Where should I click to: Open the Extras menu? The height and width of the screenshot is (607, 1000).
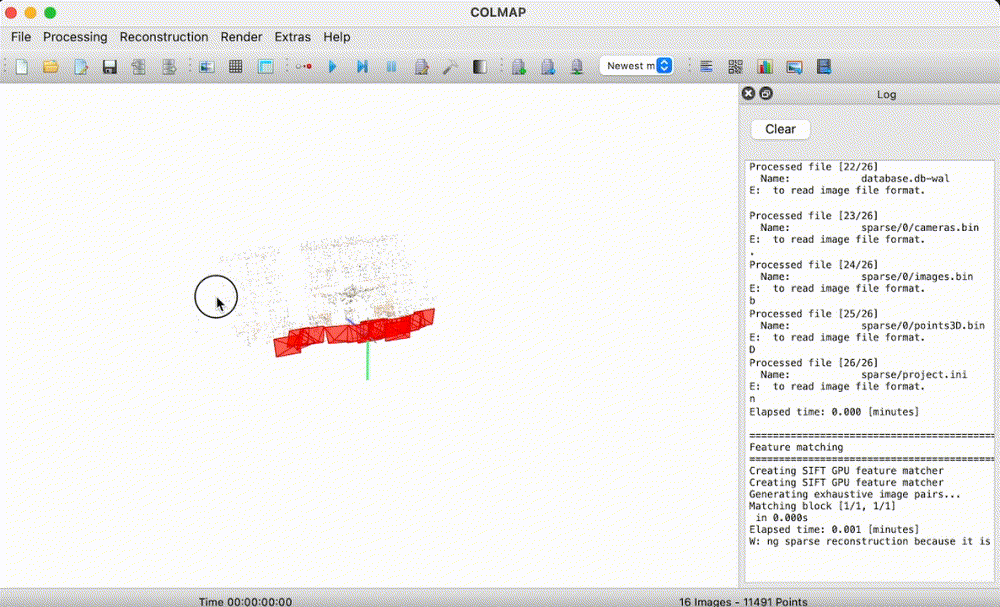(x=293, y=37)
